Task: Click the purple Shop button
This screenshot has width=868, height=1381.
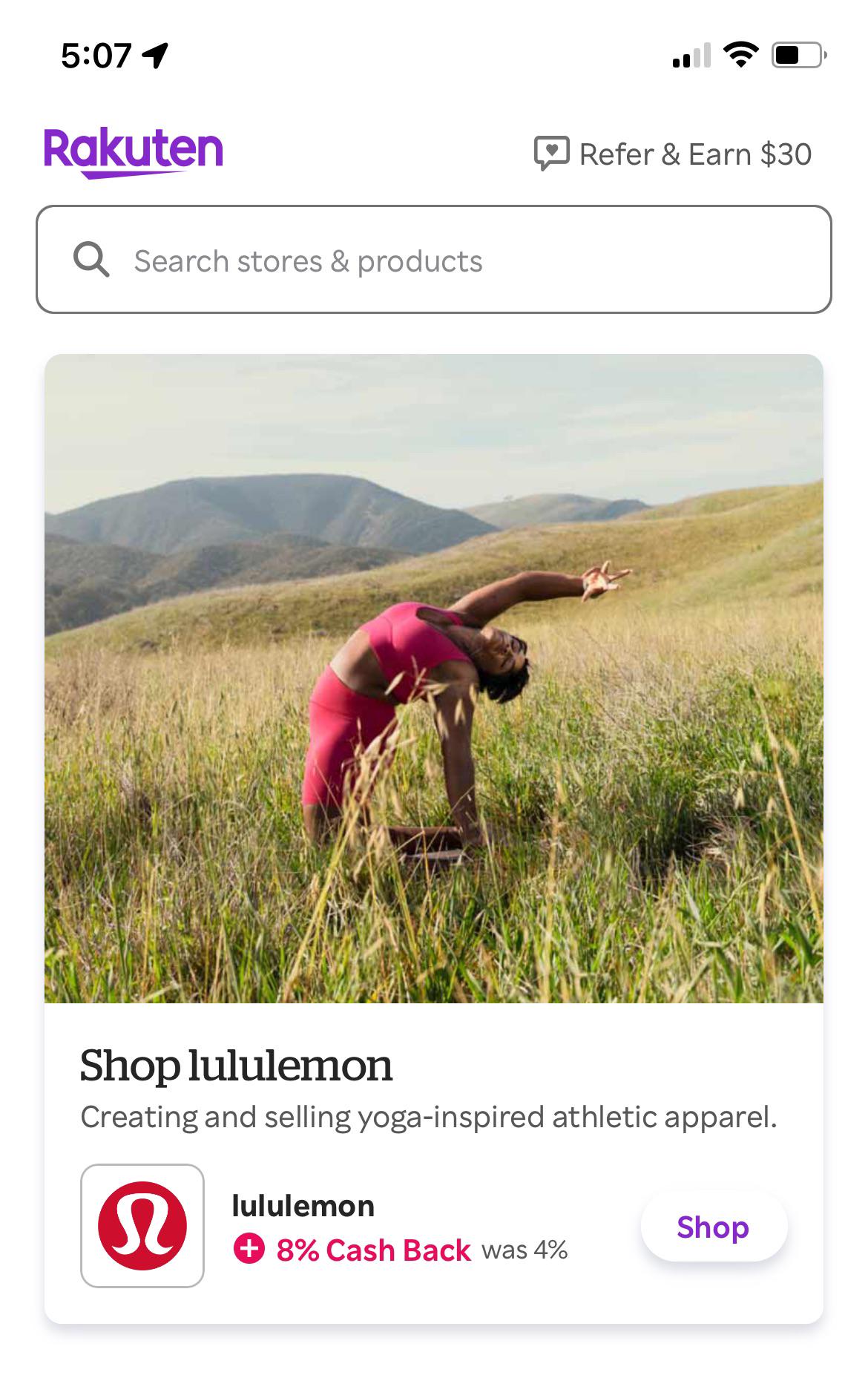Action: coord(714,1227)
